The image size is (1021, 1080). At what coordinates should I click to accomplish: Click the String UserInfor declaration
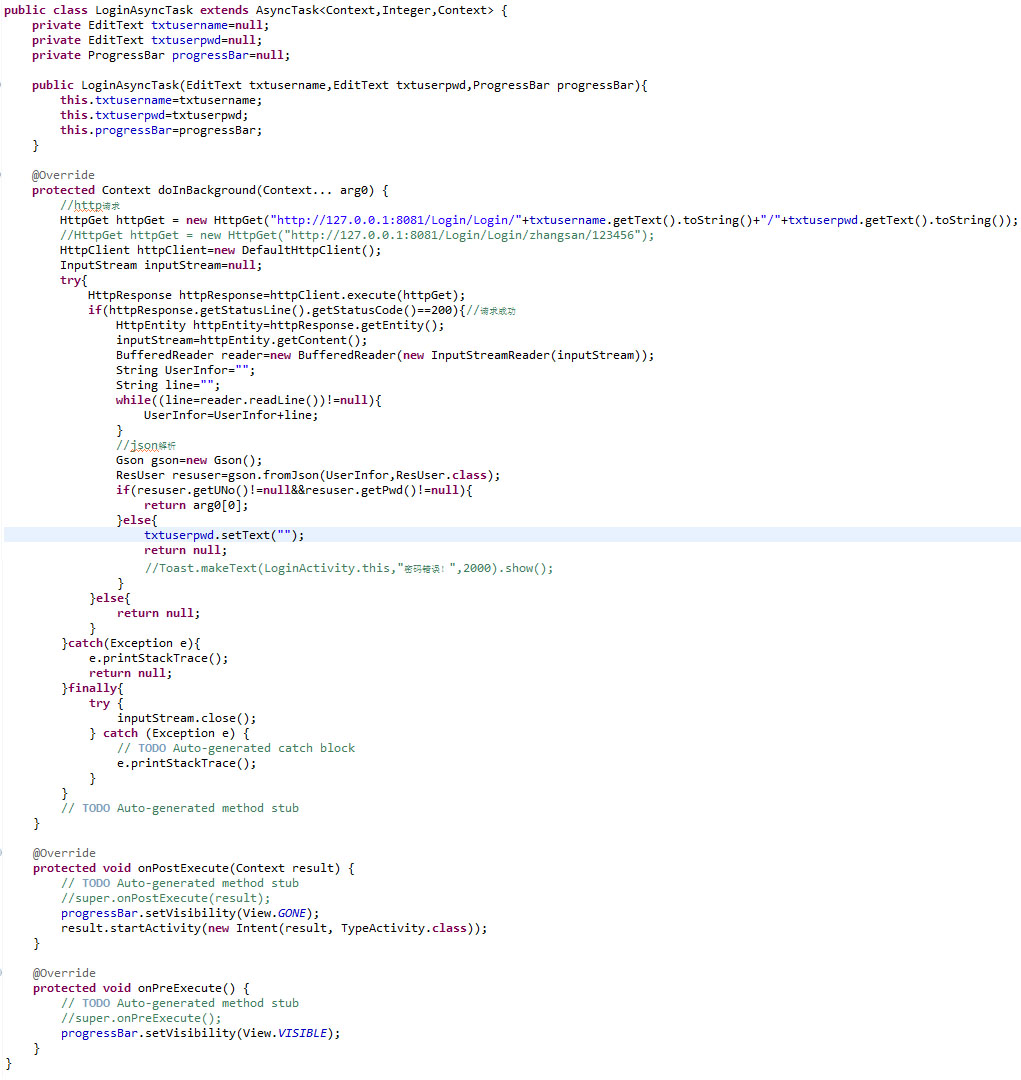click(x=185, y=370)
